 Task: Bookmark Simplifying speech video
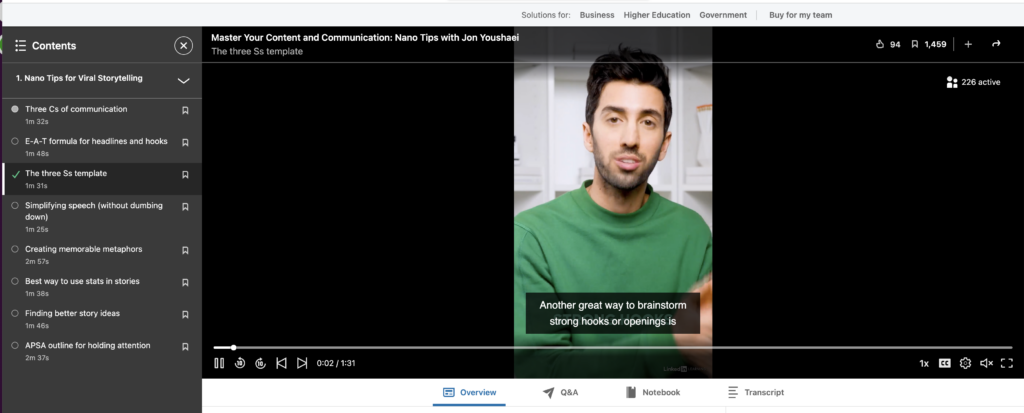click(185, 206)
